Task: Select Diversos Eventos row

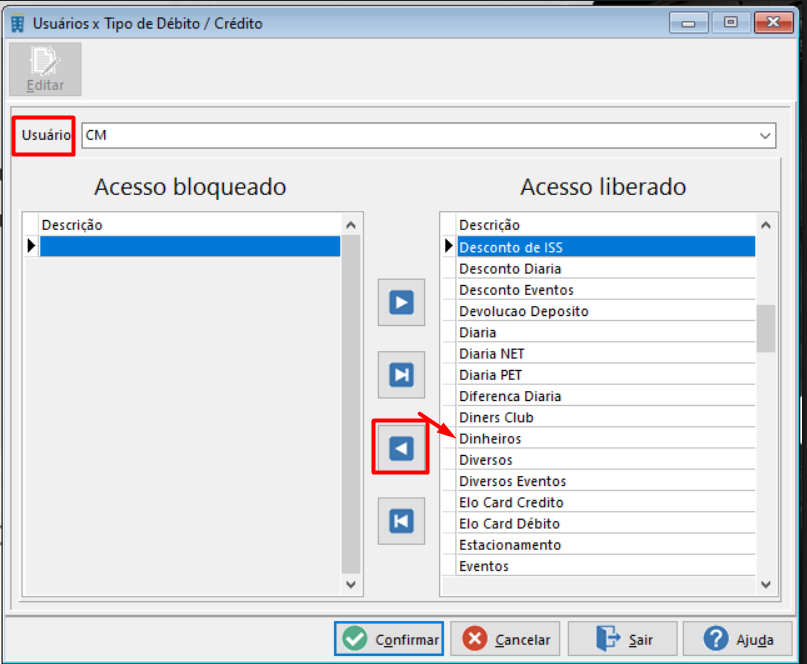Action: click(x=606, y=481)
